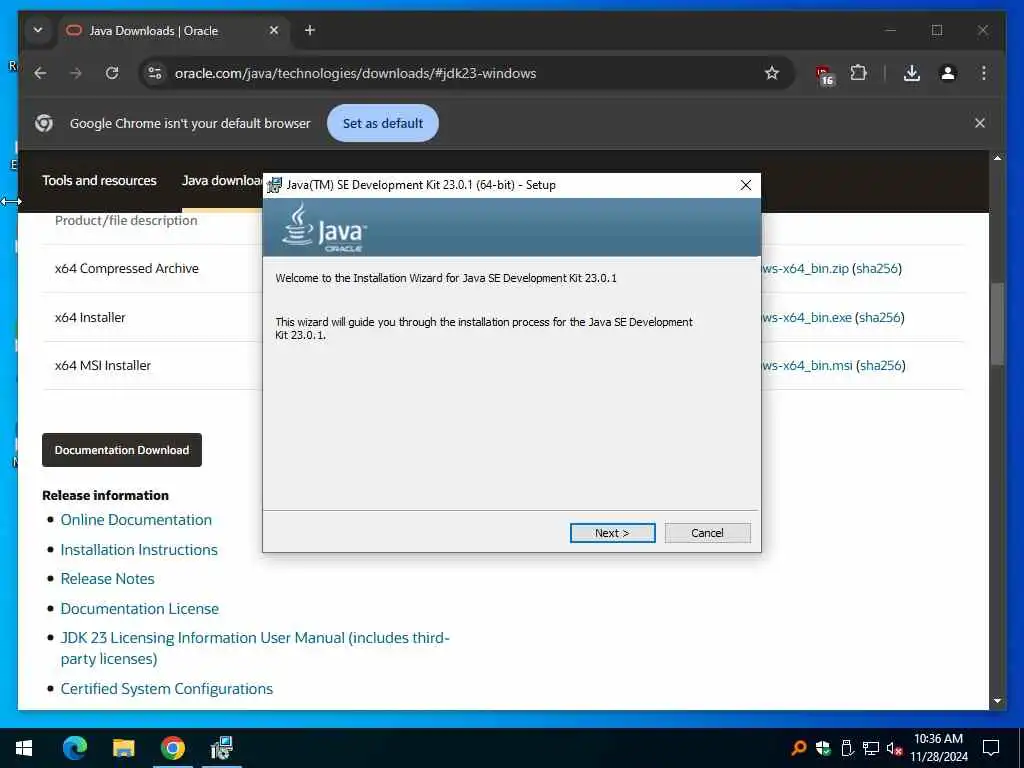Open sha256 for the zip archive

pos(877,268)
